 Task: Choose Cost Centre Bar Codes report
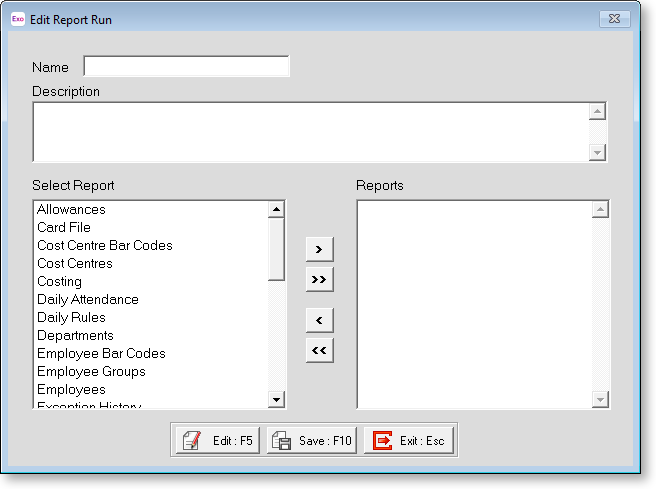[105, 246]
